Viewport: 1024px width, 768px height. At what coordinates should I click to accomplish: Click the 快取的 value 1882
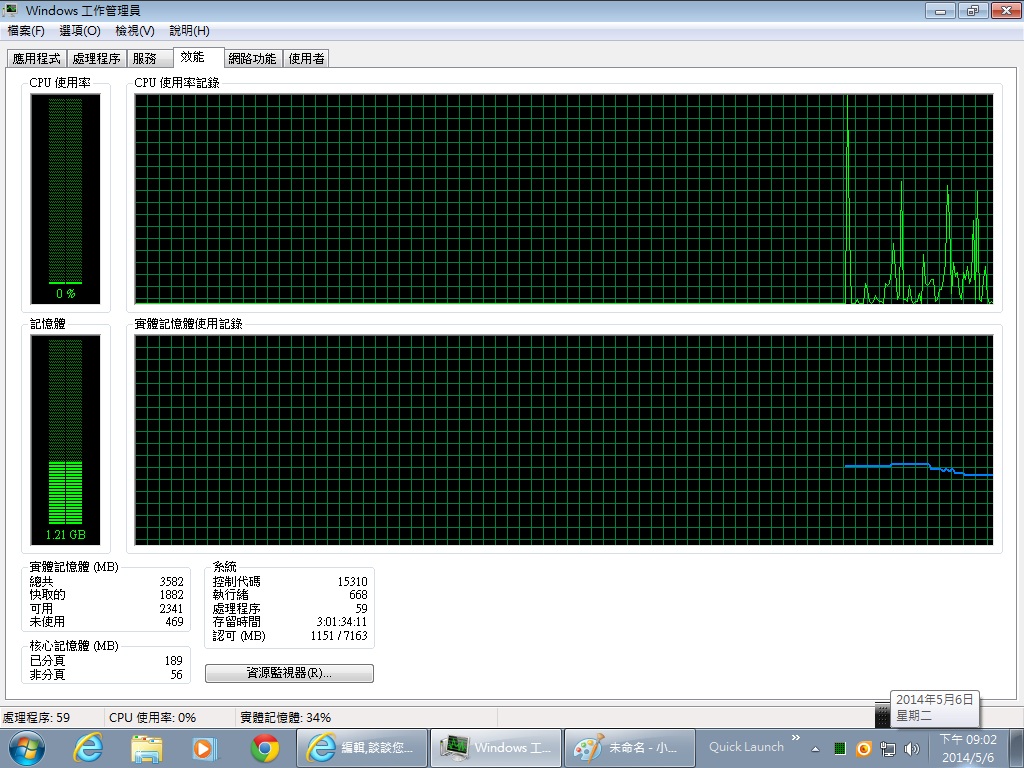(172, 595)
